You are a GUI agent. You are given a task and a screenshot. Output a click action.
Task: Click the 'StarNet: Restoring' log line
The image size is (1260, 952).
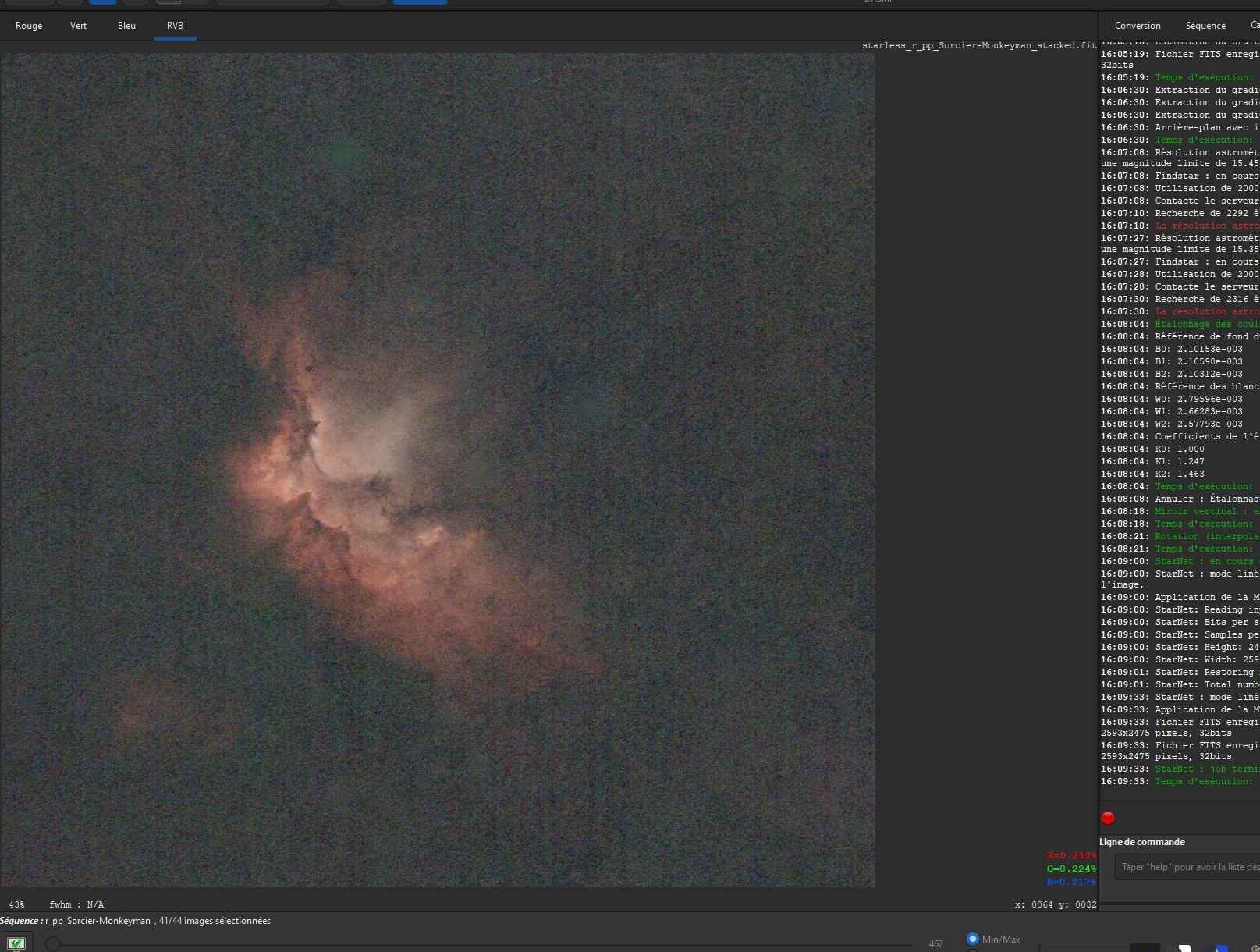point(1180,672)
